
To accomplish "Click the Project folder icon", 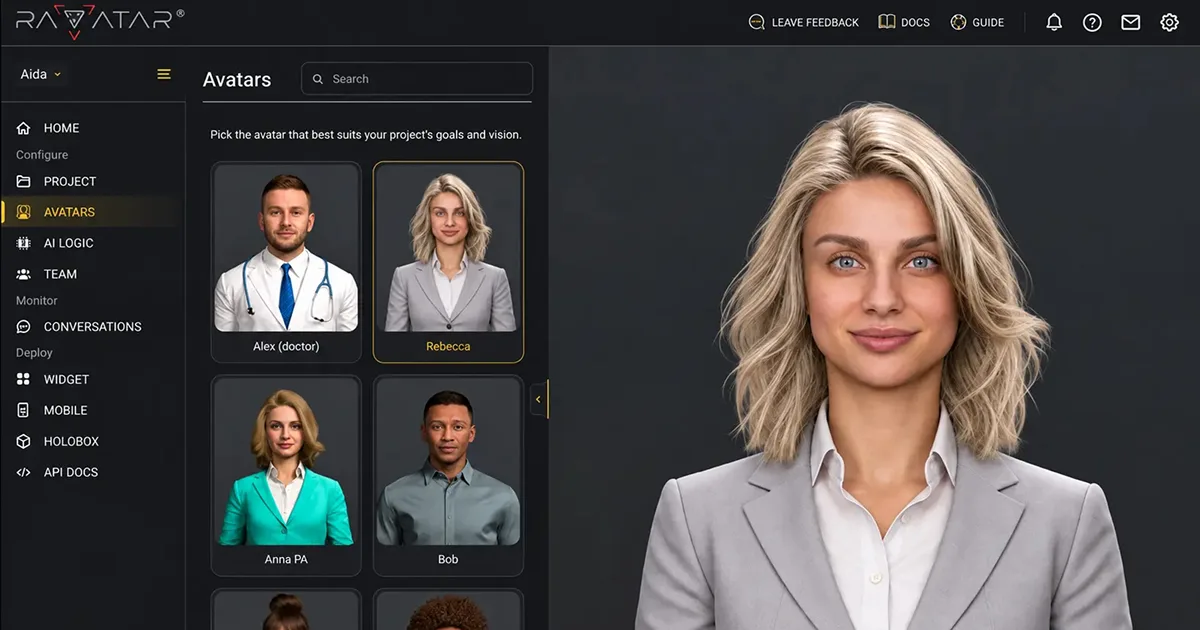I will 24,181.
